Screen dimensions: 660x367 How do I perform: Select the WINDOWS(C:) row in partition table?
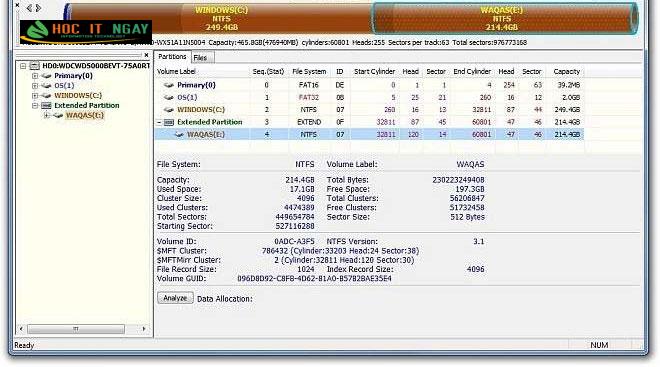(x=370, y=110)
